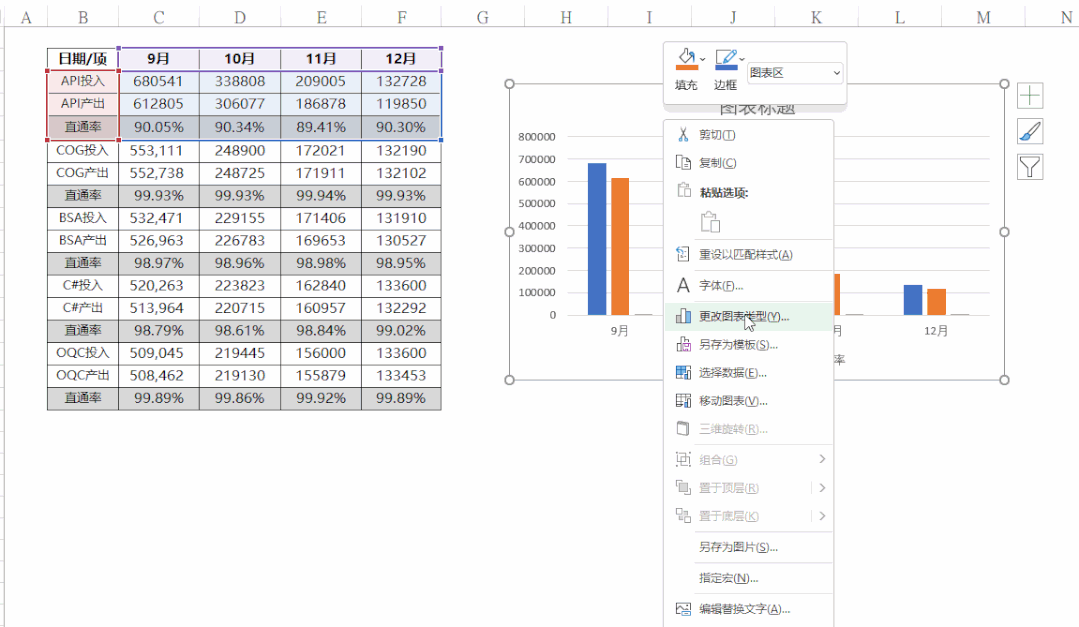Image resolution: width=1079 pixels, height=627 pixels.
Task: Open the Border color dropdown arrow
Action: pos(742,60)
